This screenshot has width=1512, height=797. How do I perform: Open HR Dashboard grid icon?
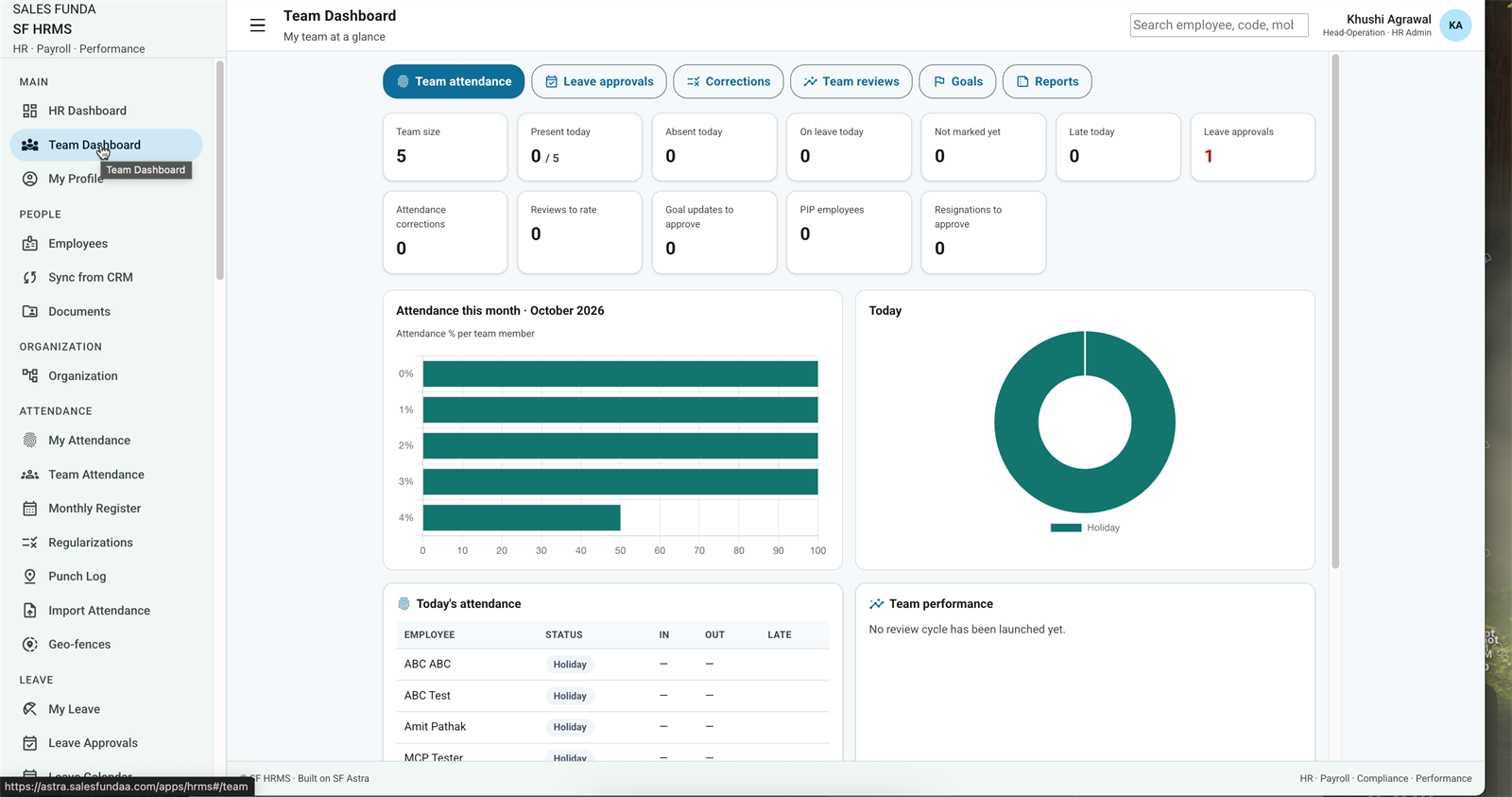[30, 111]
